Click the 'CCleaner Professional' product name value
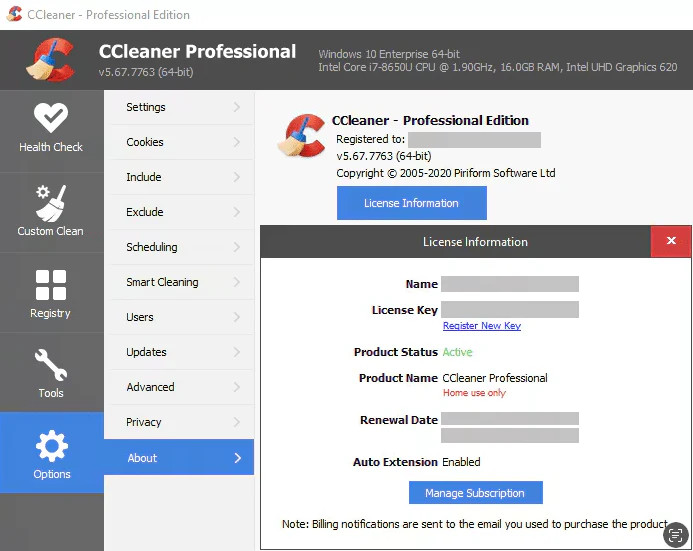 (x=495, y=378)
